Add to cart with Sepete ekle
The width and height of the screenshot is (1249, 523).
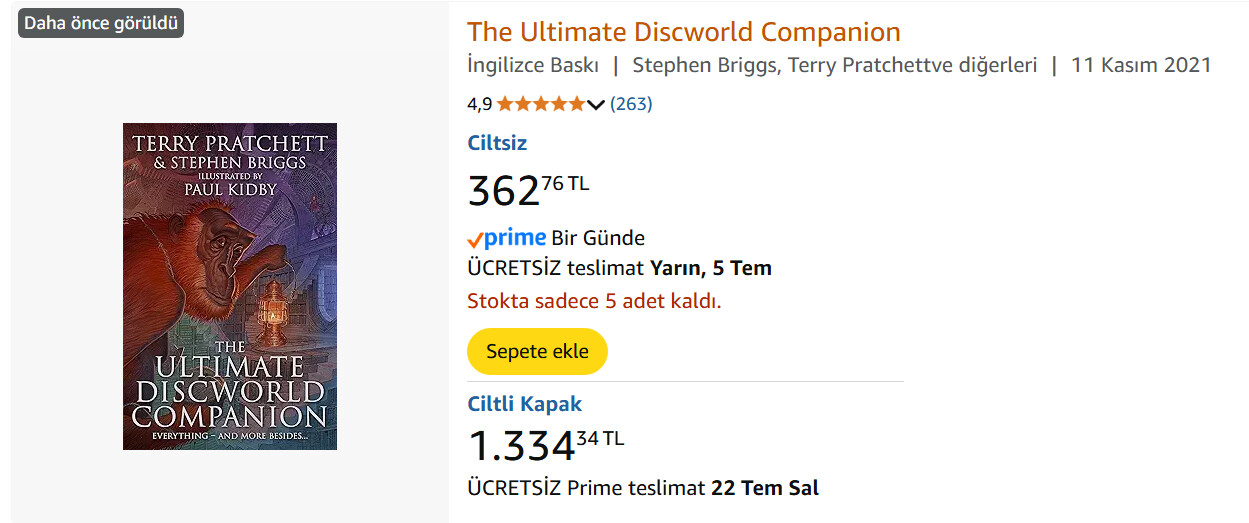tap(537, 351)
